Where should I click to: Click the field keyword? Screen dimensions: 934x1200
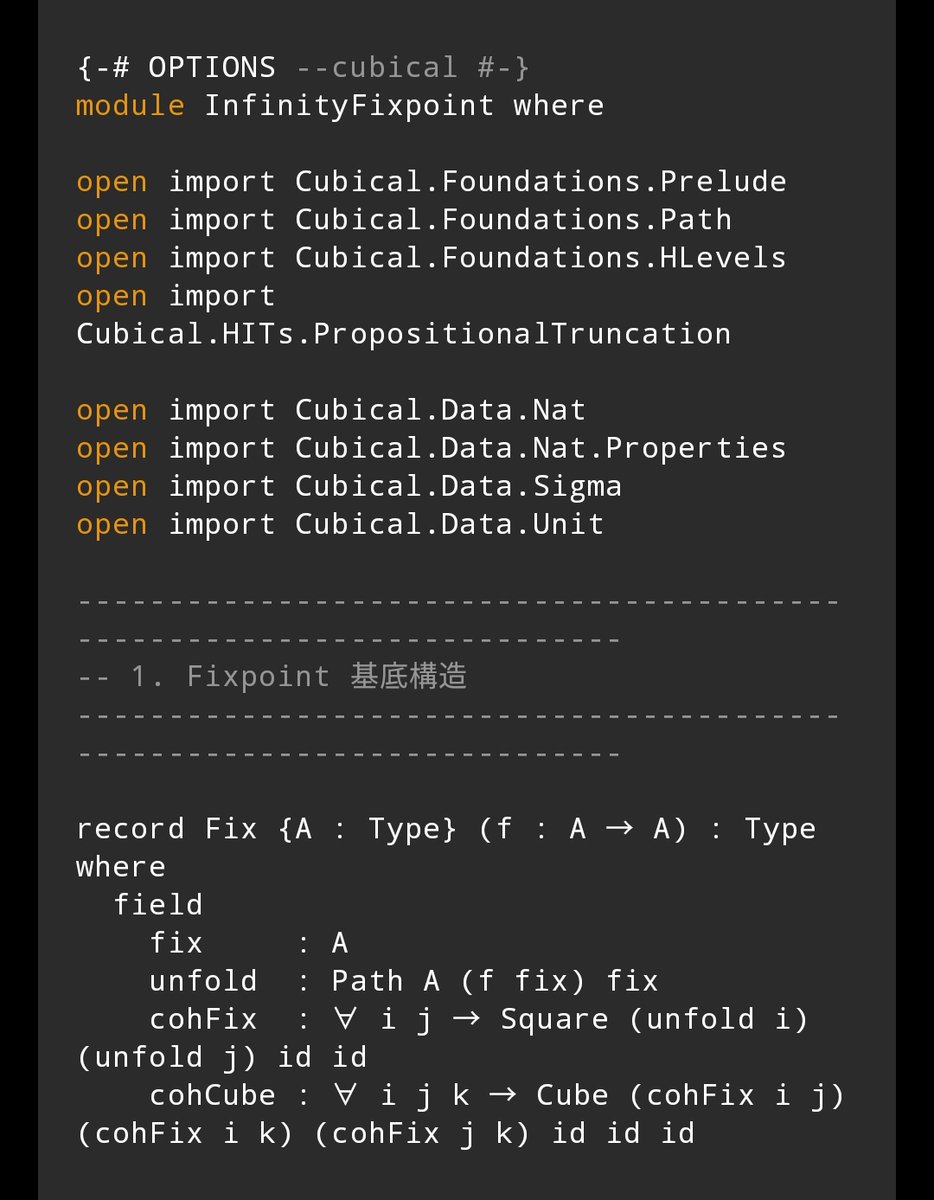tap(158, 905)
